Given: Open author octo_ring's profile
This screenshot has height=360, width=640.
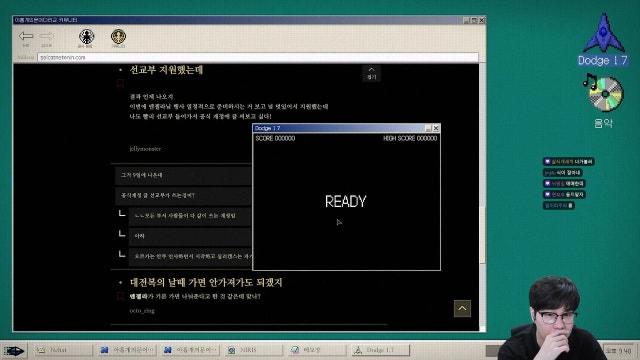Looking at the screenshot, I should [142, 311].
